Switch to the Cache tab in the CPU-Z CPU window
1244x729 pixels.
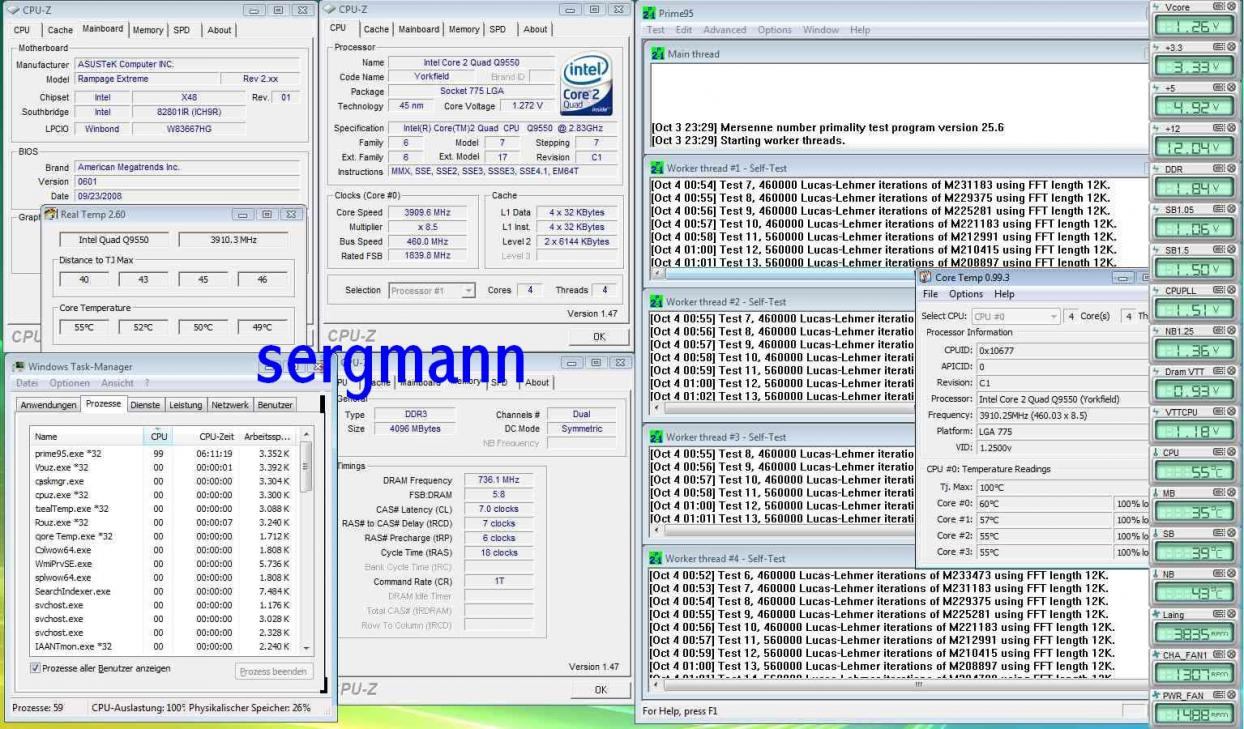378,29
